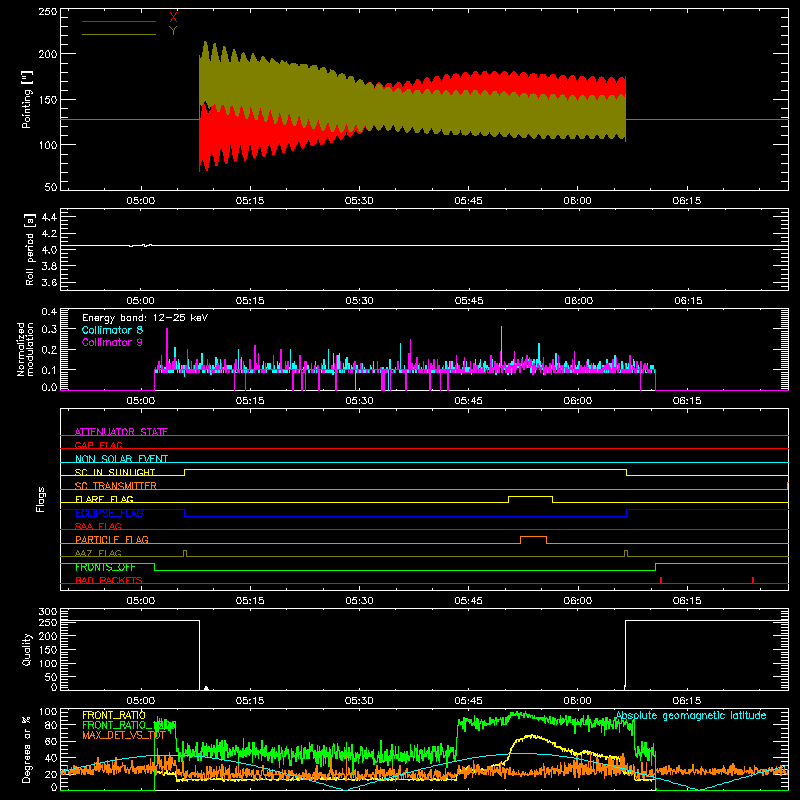Select the cyan Collimator 8 legend entry
The height and width of the screenshot is (800, 800).
112,330
